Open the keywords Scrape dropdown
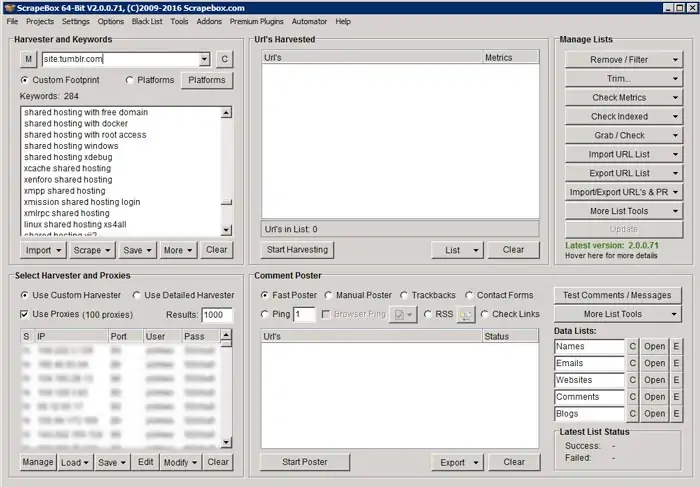 coord(92,250)
